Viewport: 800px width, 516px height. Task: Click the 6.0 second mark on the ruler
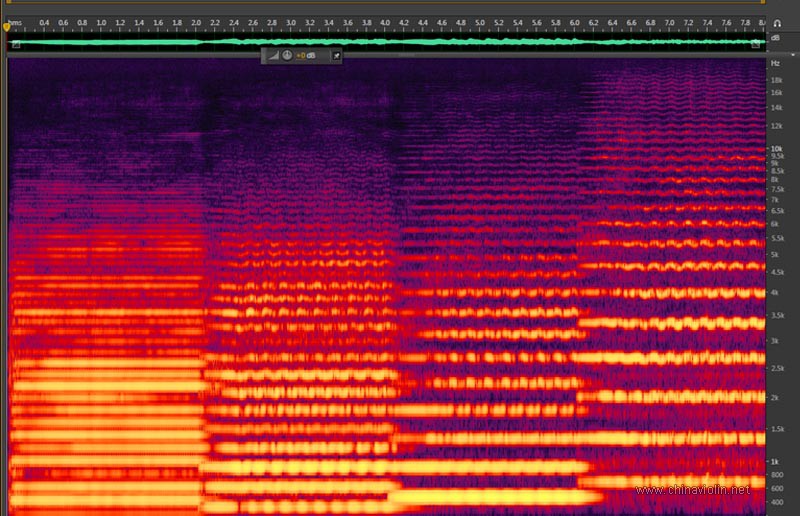click(x=574, y=22)
